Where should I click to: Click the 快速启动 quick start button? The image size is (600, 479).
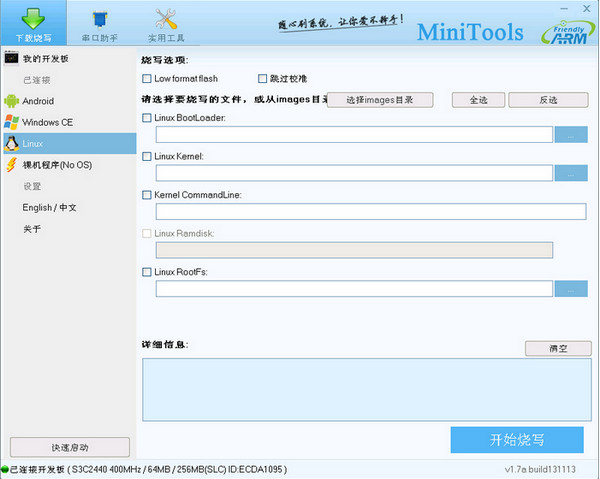point(70,447)
